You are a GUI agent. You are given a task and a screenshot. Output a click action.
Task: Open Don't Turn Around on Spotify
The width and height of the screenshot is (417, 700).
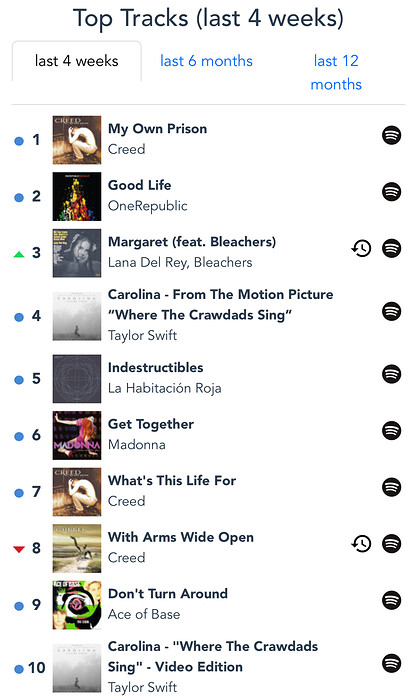click(391, 600)
